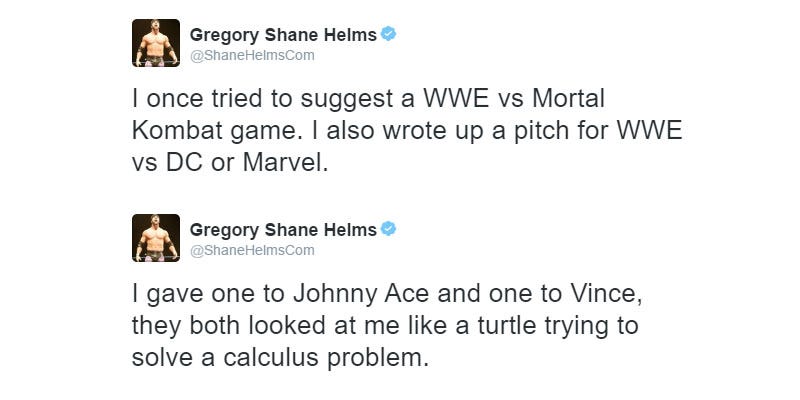Open the tweet about Johnny Ace and Vince
800x400 pixels.
387,326
